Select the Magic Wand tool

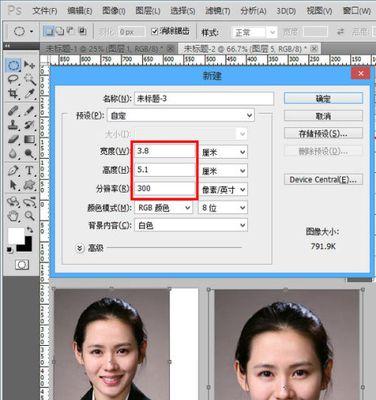[x=30, y=79]
